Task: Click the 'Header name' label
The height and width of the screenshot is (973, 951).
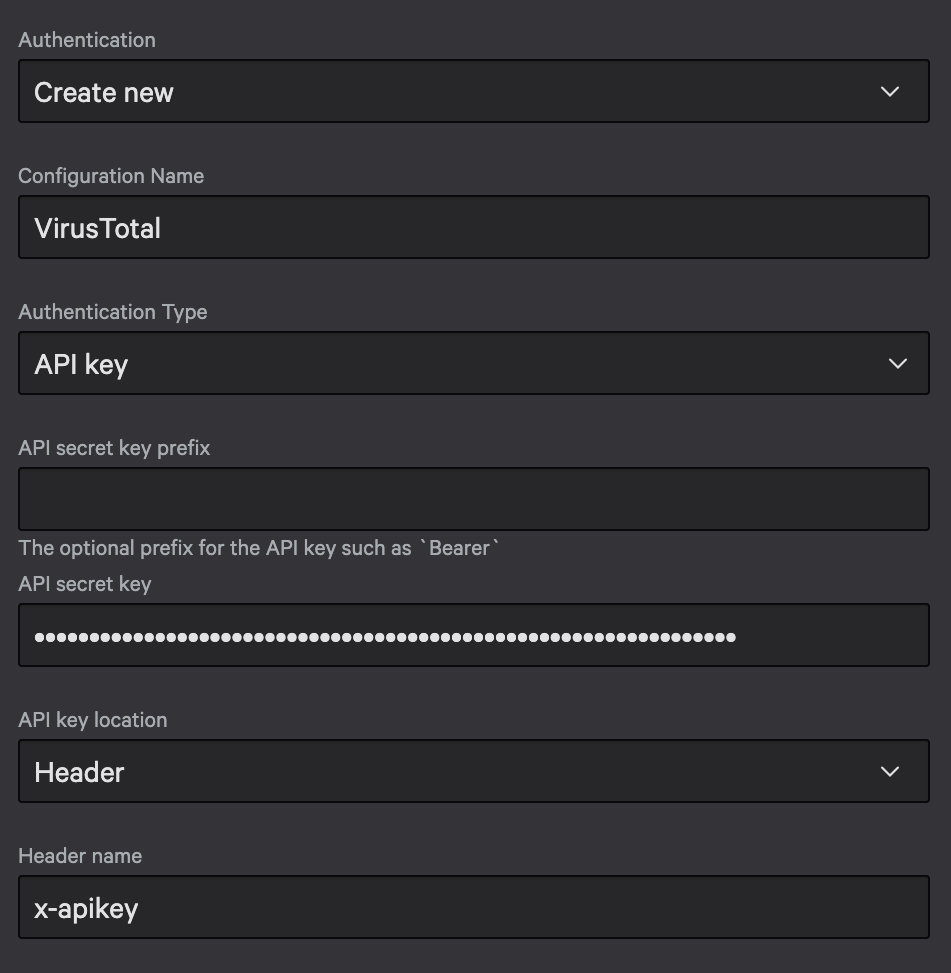Action: (80, 856)
